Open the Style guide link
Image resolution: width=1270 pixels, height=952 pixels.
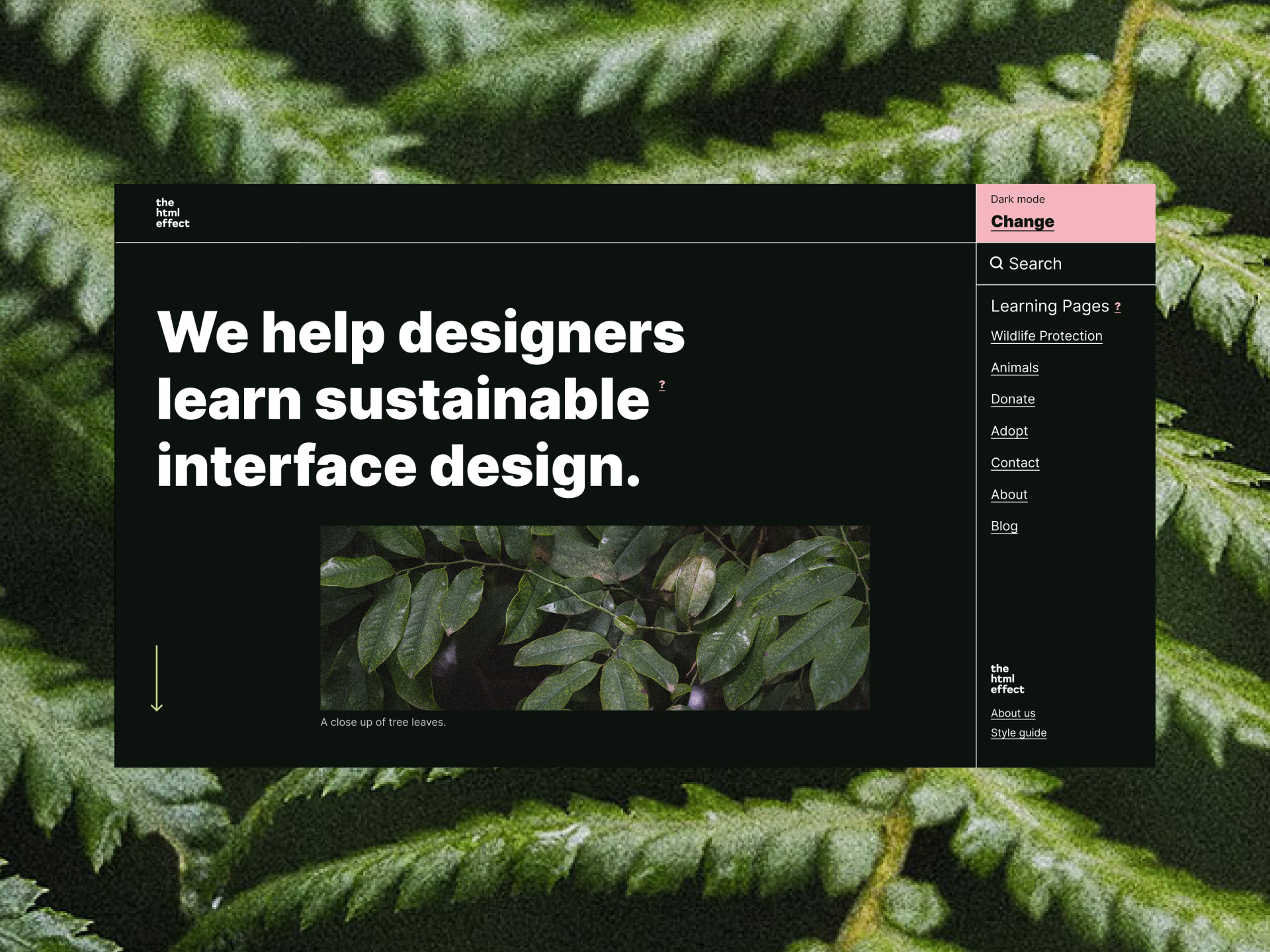point(1018,733)
